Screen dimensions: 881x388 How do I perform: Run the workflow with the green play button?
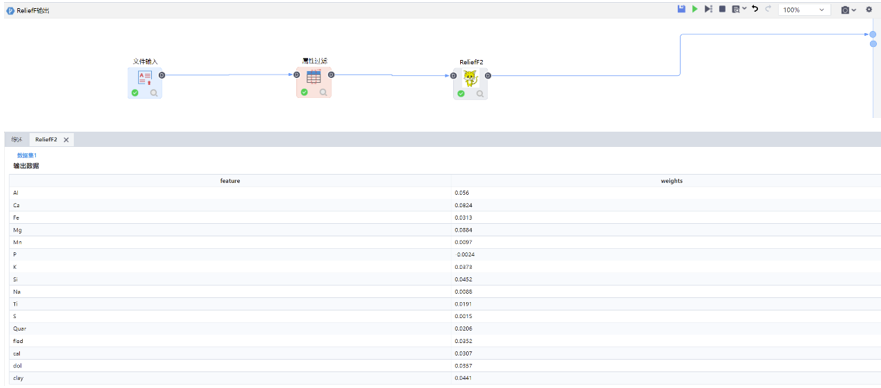click(695, 10)
